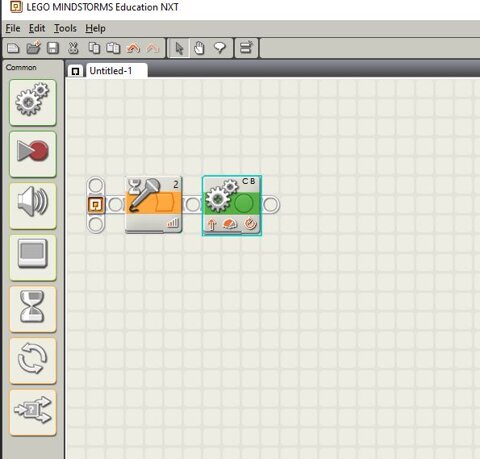This screenshot has width=480, height=459.
Task: Open the File menu
Action: (x=13, y=28)
